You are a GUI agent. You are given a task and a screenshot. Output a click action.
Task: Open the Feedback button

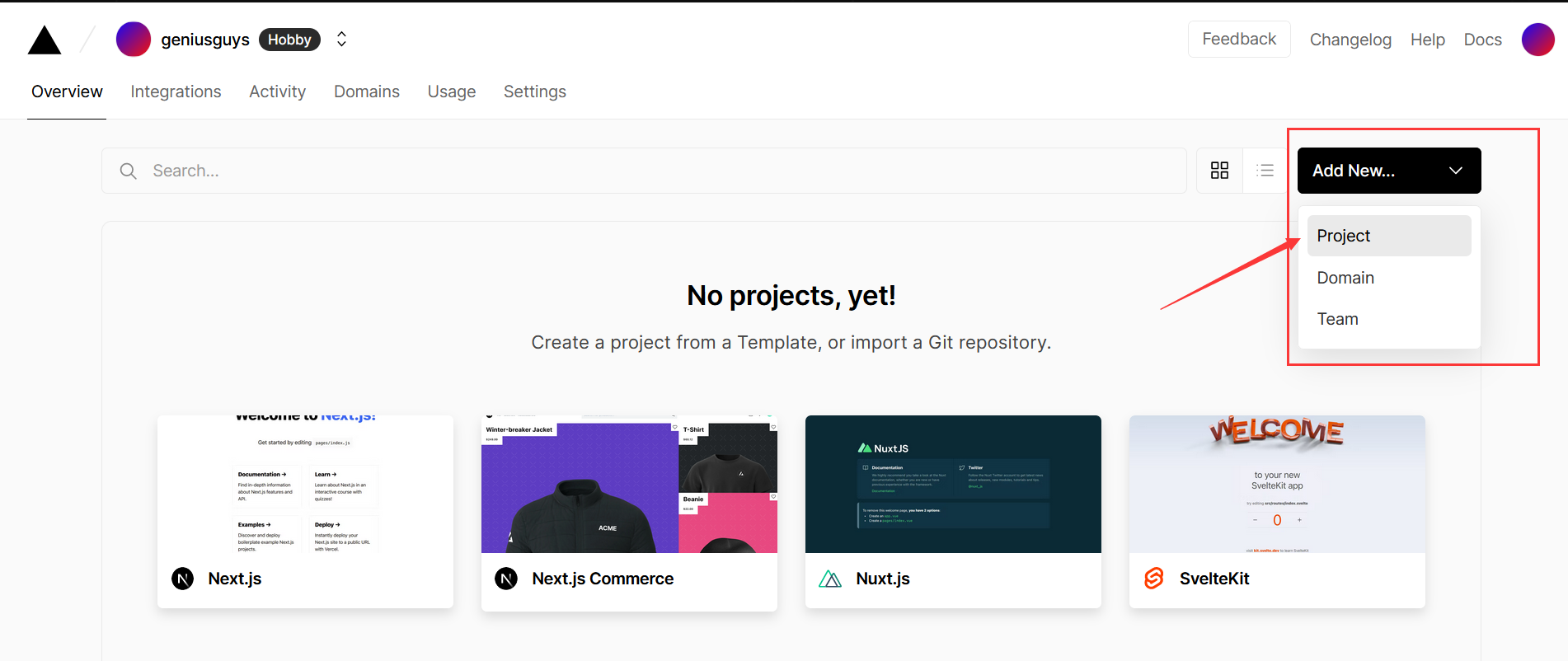coord(1239,39)
